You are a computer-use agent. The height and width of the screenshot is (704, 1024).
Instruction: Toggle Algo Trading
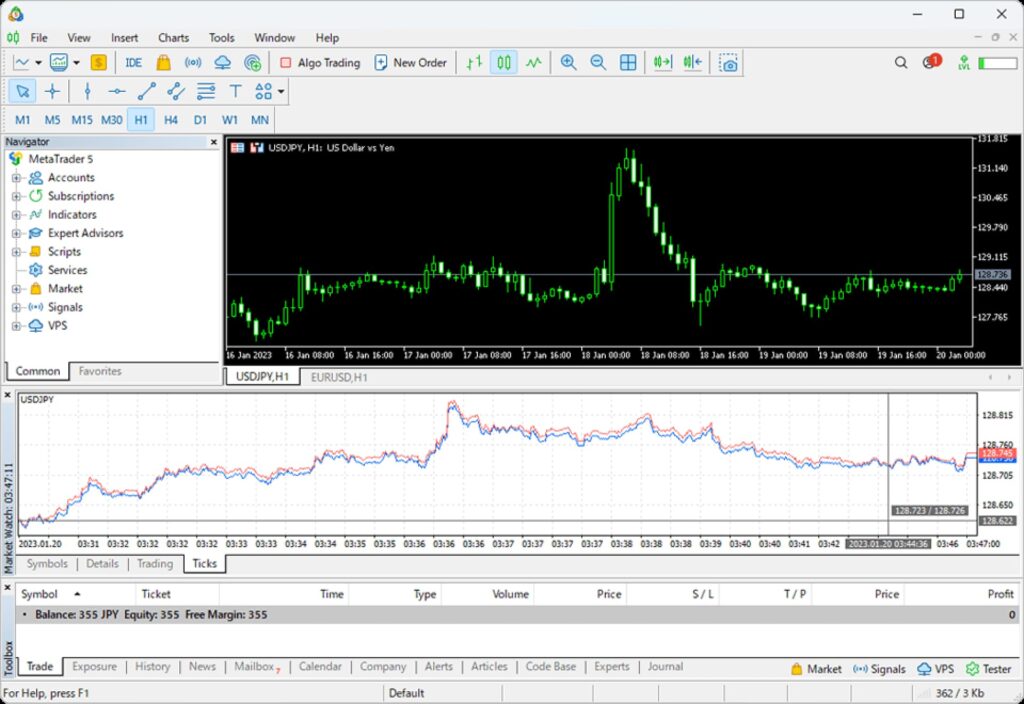click(320, 63)
